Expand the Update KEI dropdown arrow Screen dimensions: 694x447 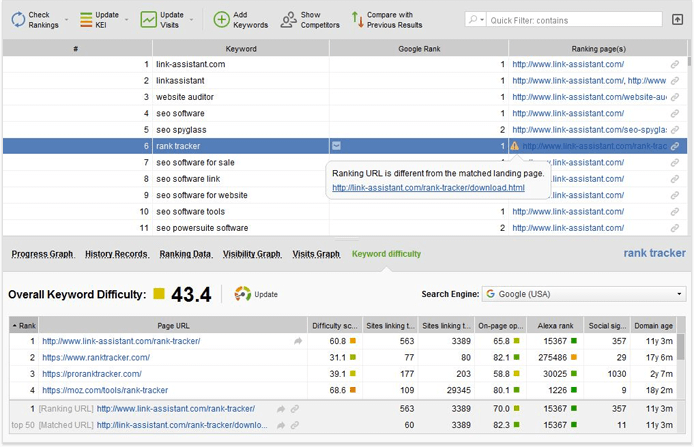(x=127, y=20)
